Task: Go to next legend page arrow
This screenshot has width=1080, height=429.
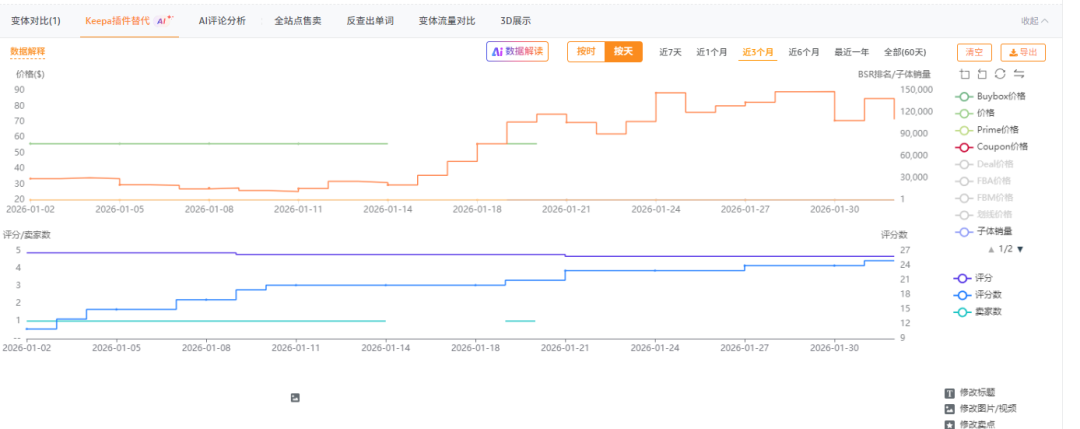Action: [1020, 249]
